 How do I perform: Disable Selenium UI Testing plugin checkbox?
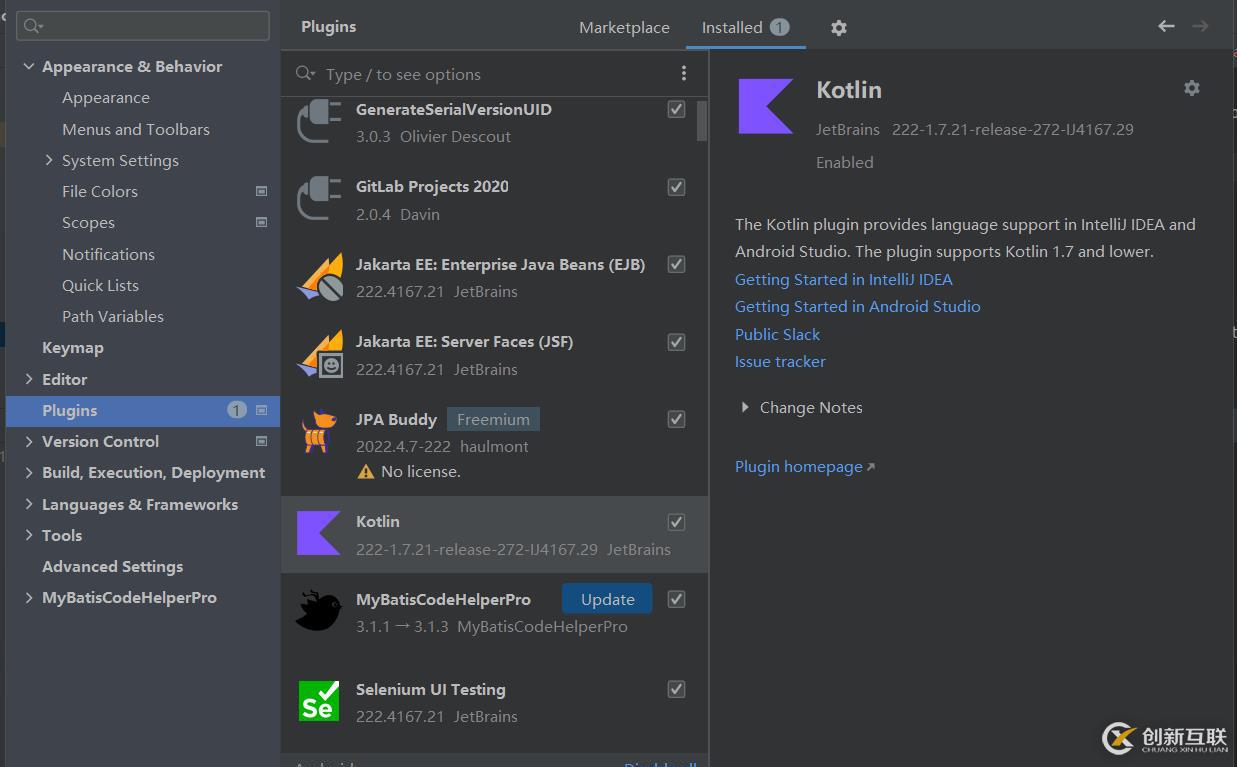677,689
